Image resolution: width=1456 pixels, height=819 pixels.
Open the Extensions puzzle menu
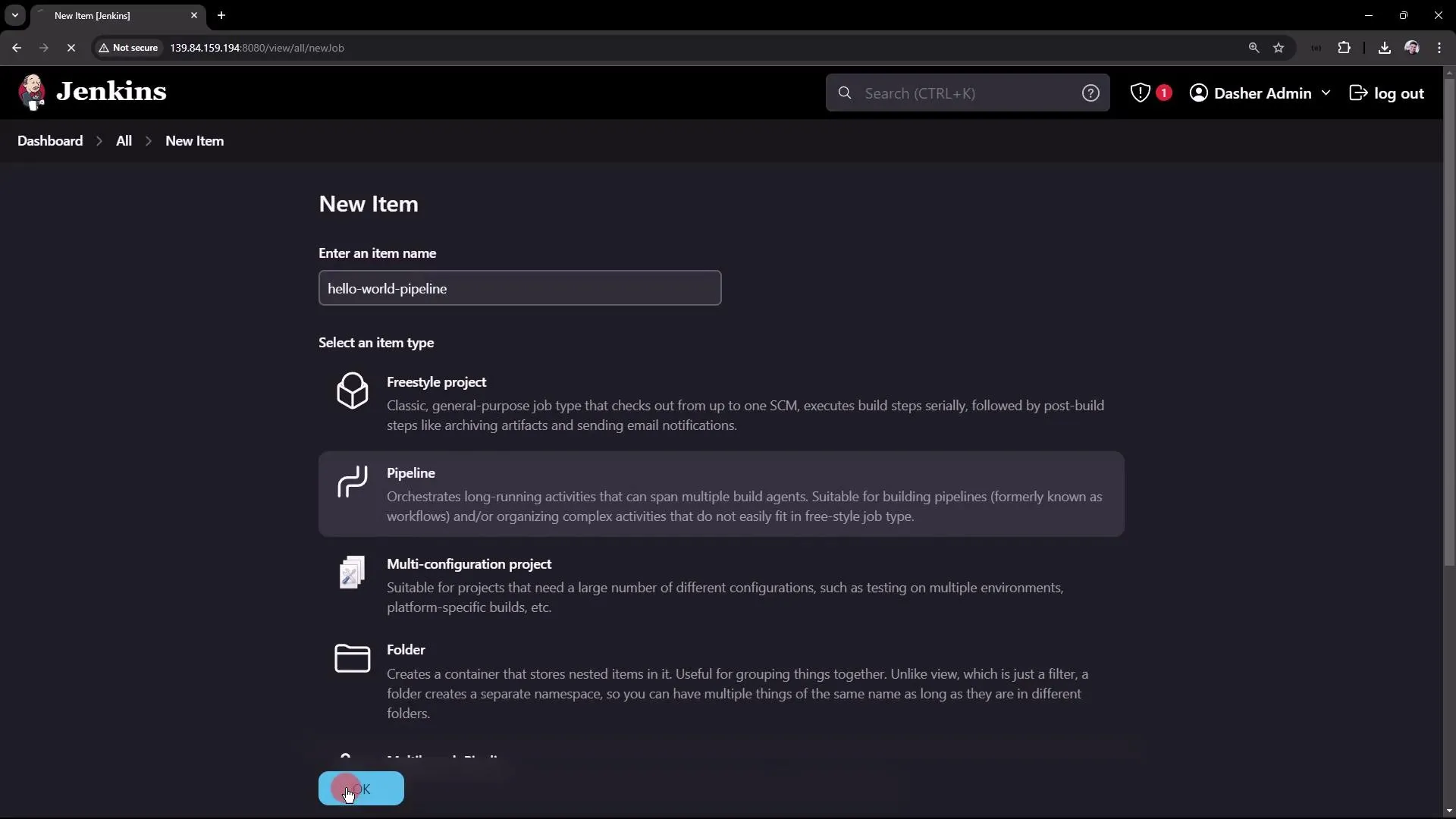point(1345,47)
